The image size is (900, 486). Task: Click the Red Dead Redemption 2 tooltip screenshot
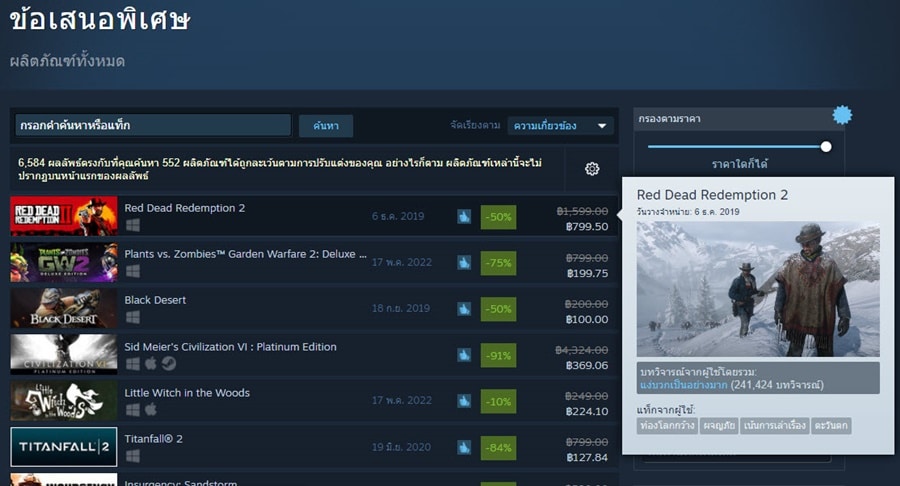758,289
